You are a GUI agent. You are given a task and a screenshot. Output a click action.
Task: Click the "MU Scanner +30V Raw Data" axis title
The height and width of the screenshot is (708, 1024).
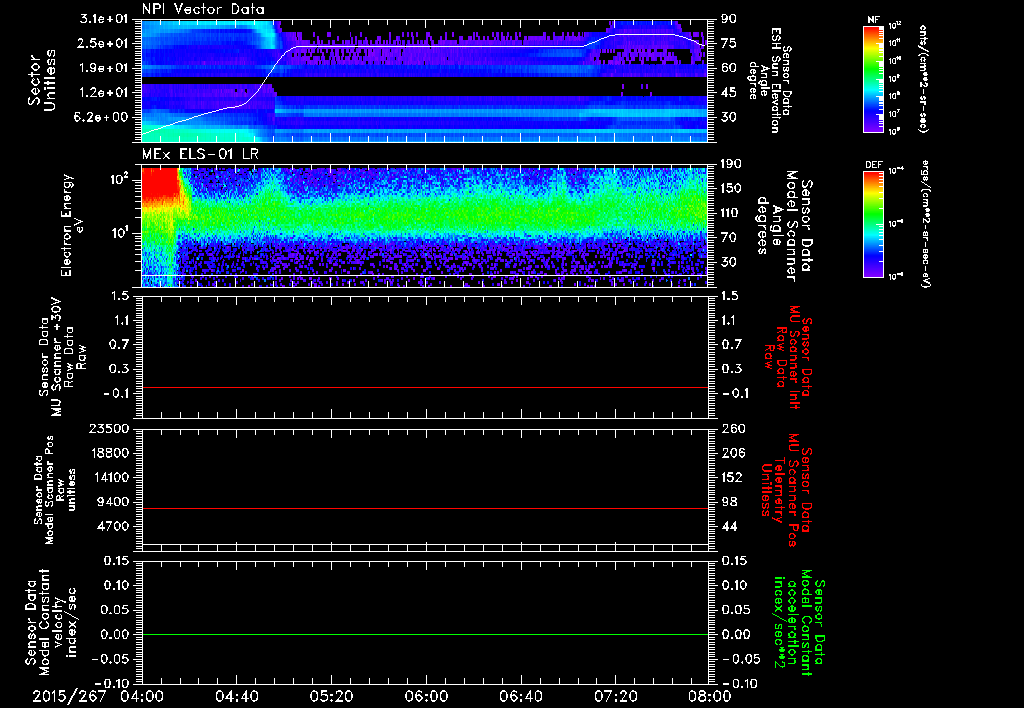pyautogui.click(x=62, y=357)
